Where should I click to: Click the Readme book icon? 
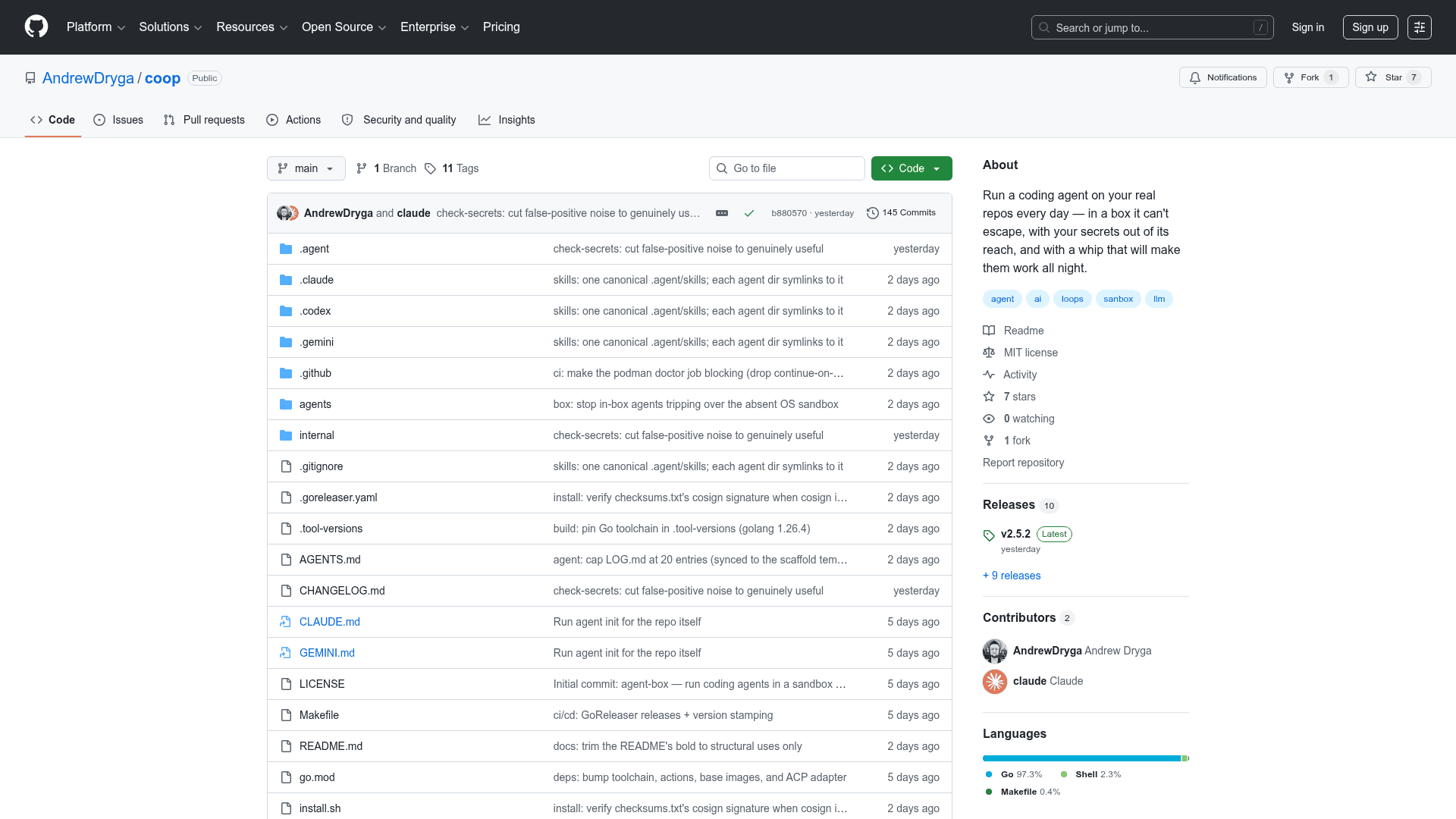[x=989, y=331]
